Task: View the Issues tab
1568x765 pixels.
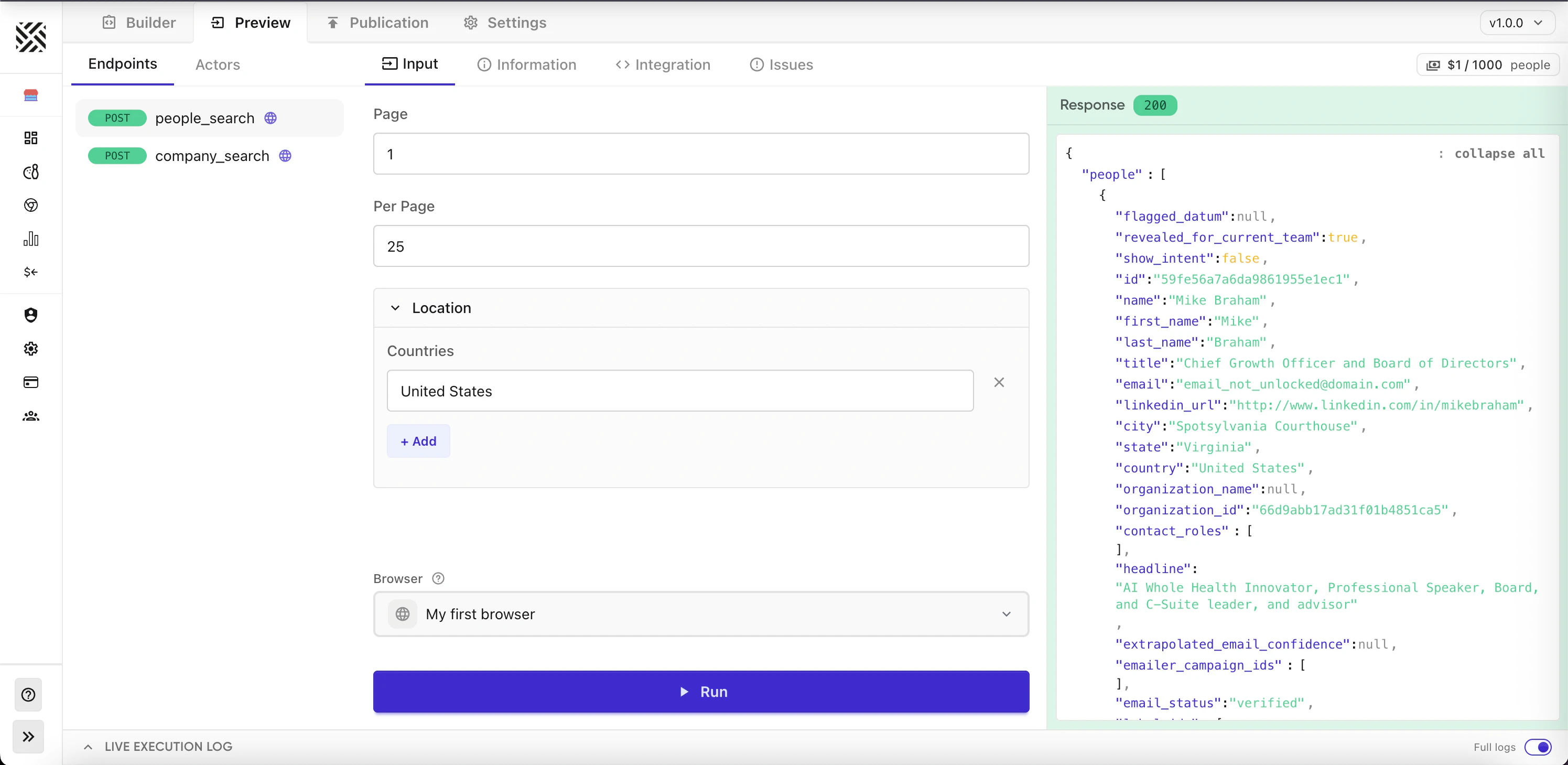Action: [782, 64]
